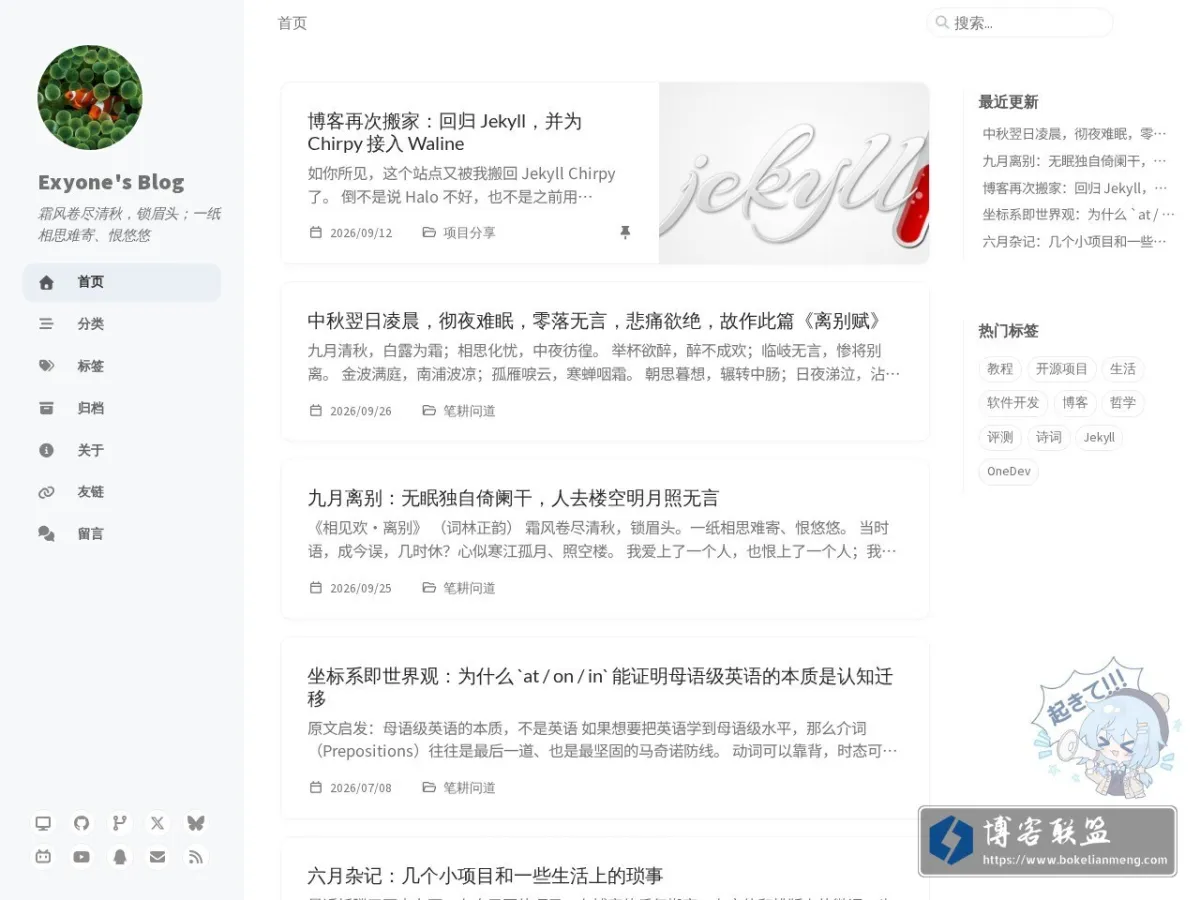Click the calendar icon beside 2026/07/08
Screen dimensions: 1200x900
pos(316,788)
